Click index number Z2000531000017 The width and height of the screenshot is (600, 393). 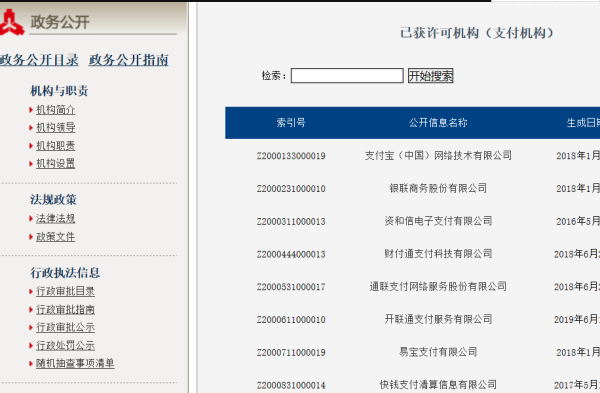click(x=291, y=287)
